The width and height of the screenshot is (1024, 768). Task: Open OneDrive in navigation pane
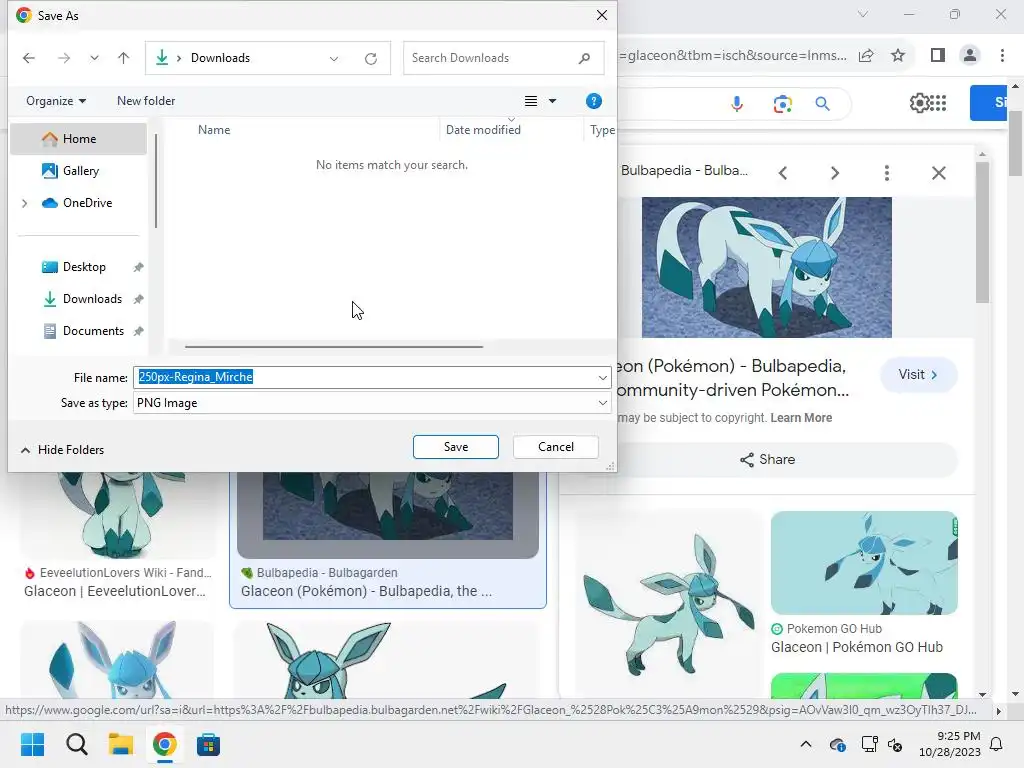pyautogui.click(x=88, y=203)
